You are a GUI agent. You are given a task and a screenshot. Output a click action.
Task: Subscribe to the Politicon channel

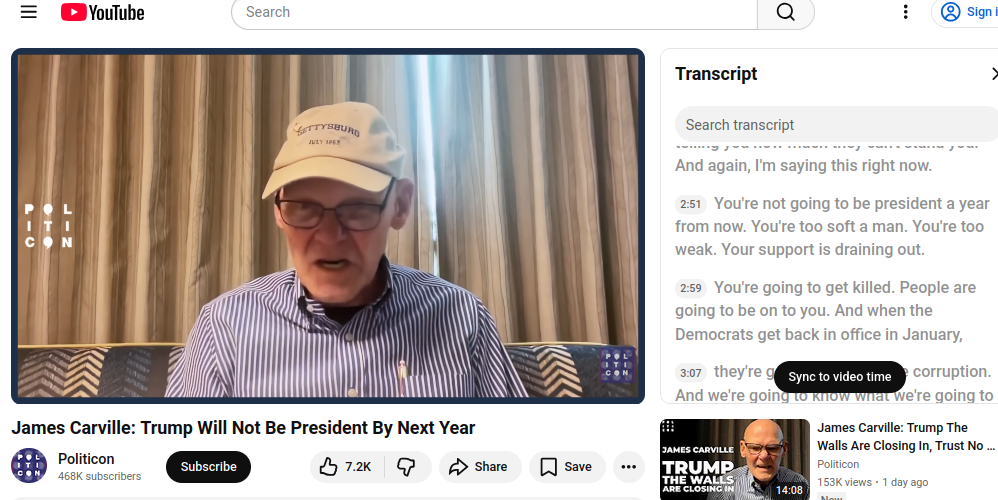208,467
